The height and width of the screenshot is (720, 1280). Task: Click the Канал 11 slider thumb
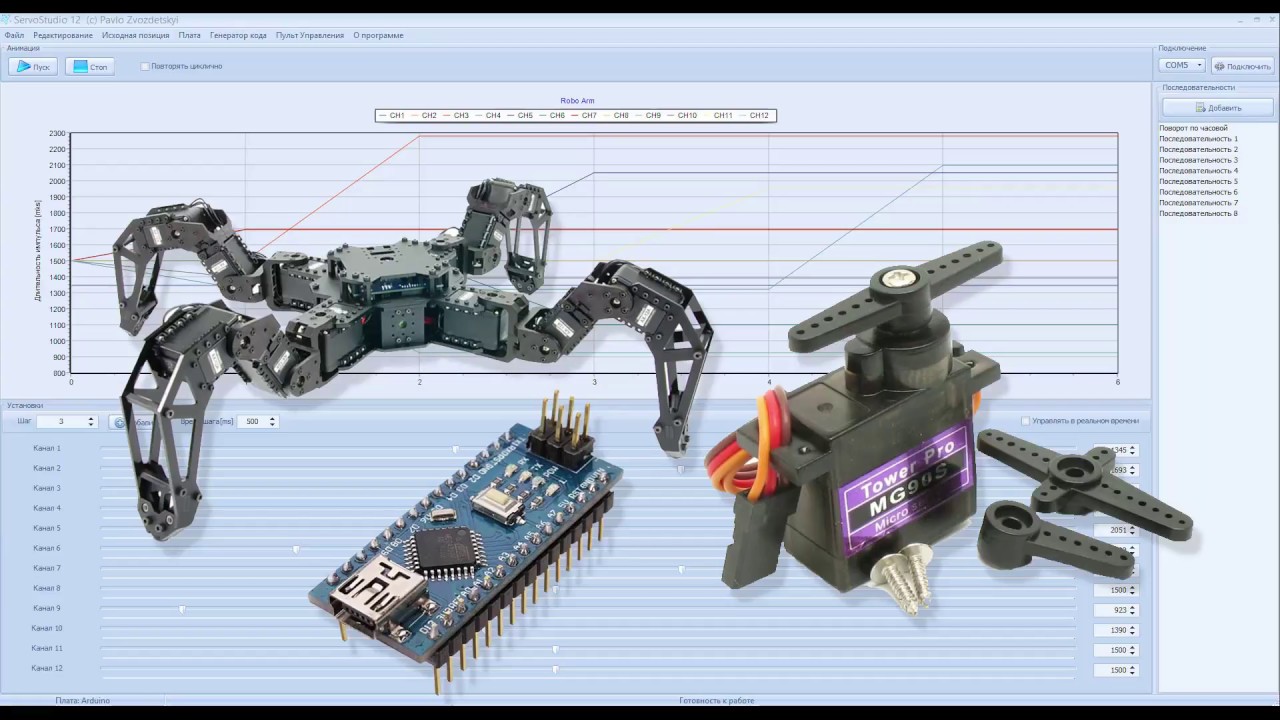[555, 649]
